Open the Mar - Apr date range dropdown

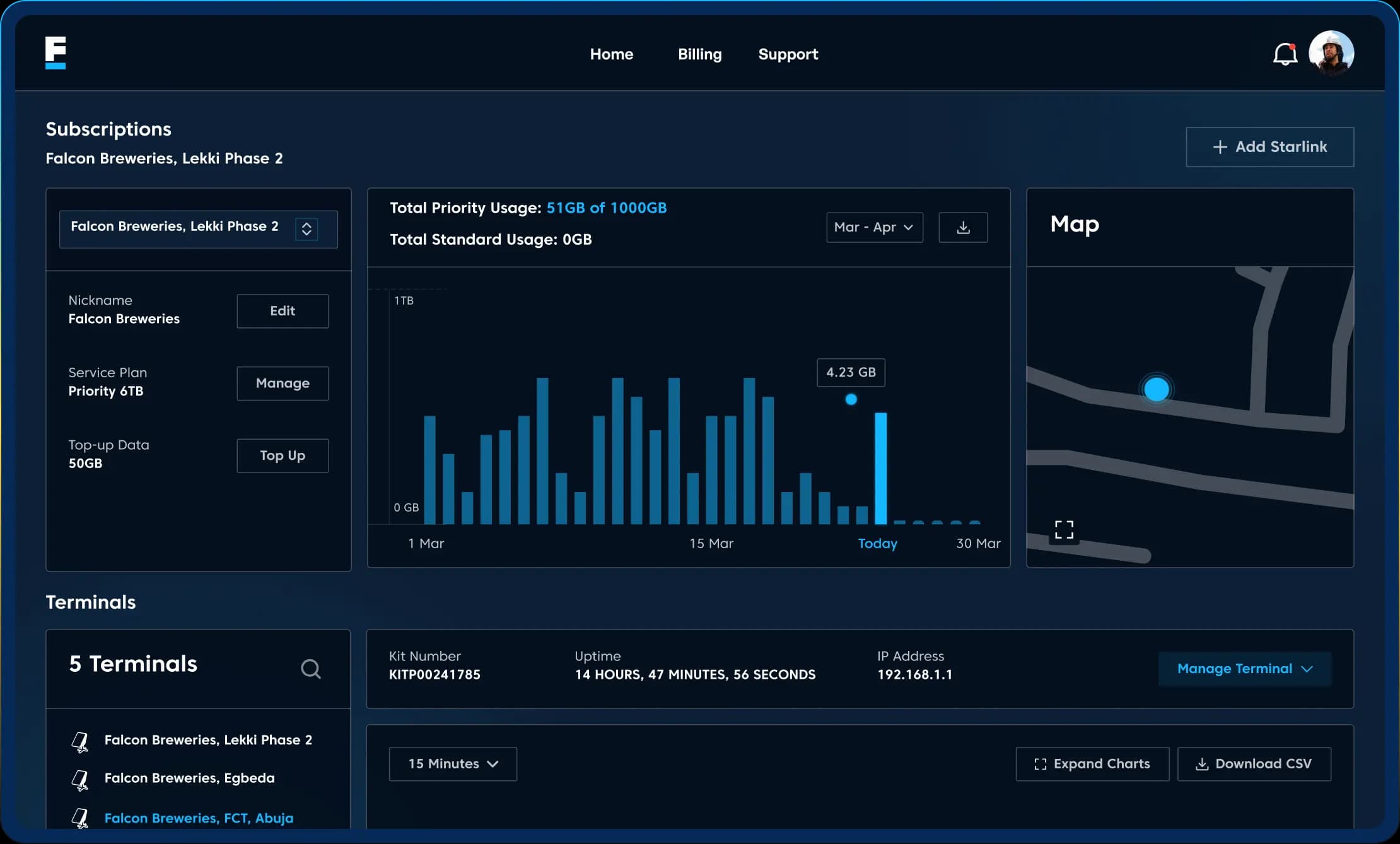coord(875,227)
